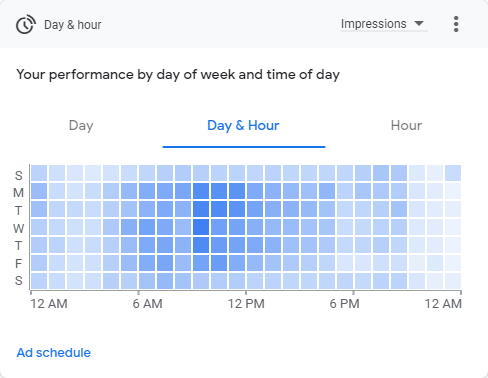This screenshot has width=488, height=378.
Task: Expand the Impressions metric dropdown
Action: point(384,24)
